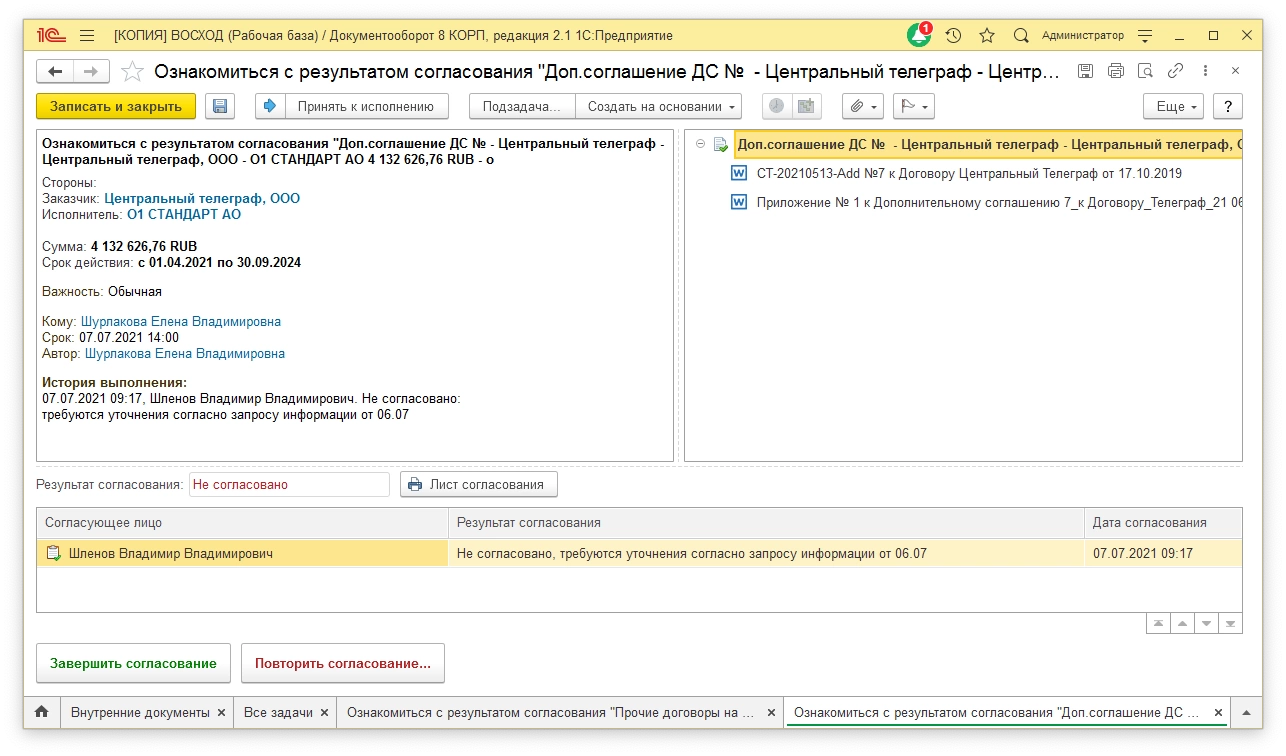Viewport: 1286px width, 756px height.
Task: Open the Автор link Шурлакова Елена Владимировна
Action: 185,353
